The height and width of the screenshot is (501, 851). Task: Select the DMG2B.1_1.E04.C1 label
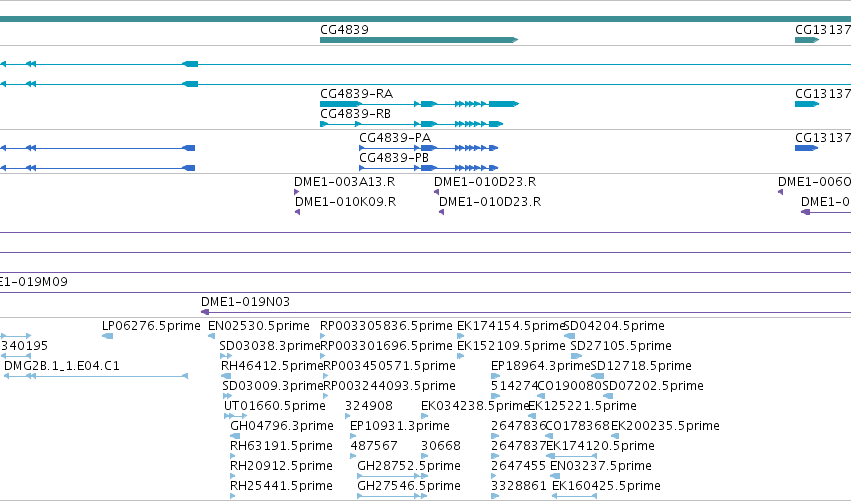pos(62,366)
